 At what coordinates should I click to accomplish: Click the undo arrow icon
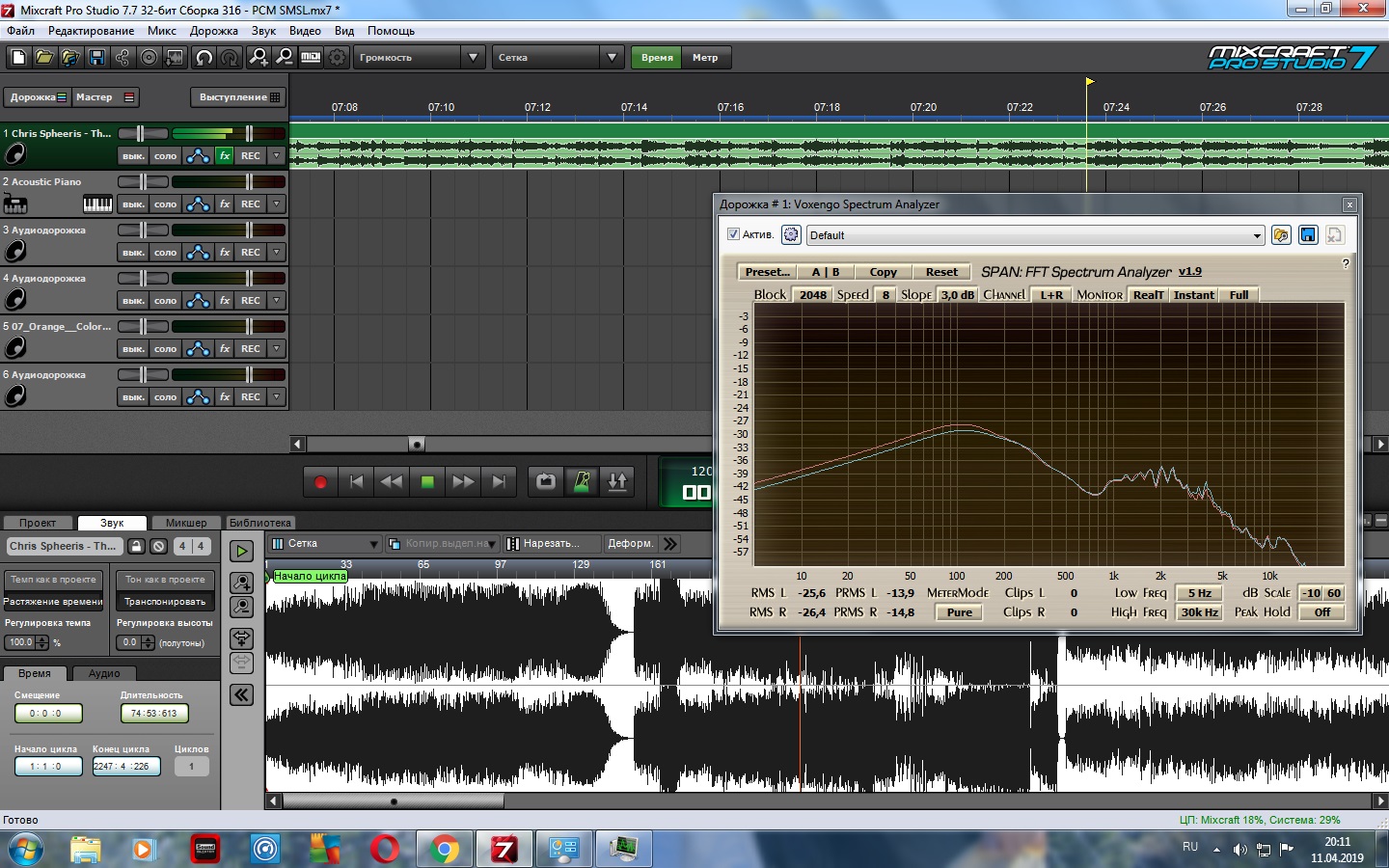204,58
